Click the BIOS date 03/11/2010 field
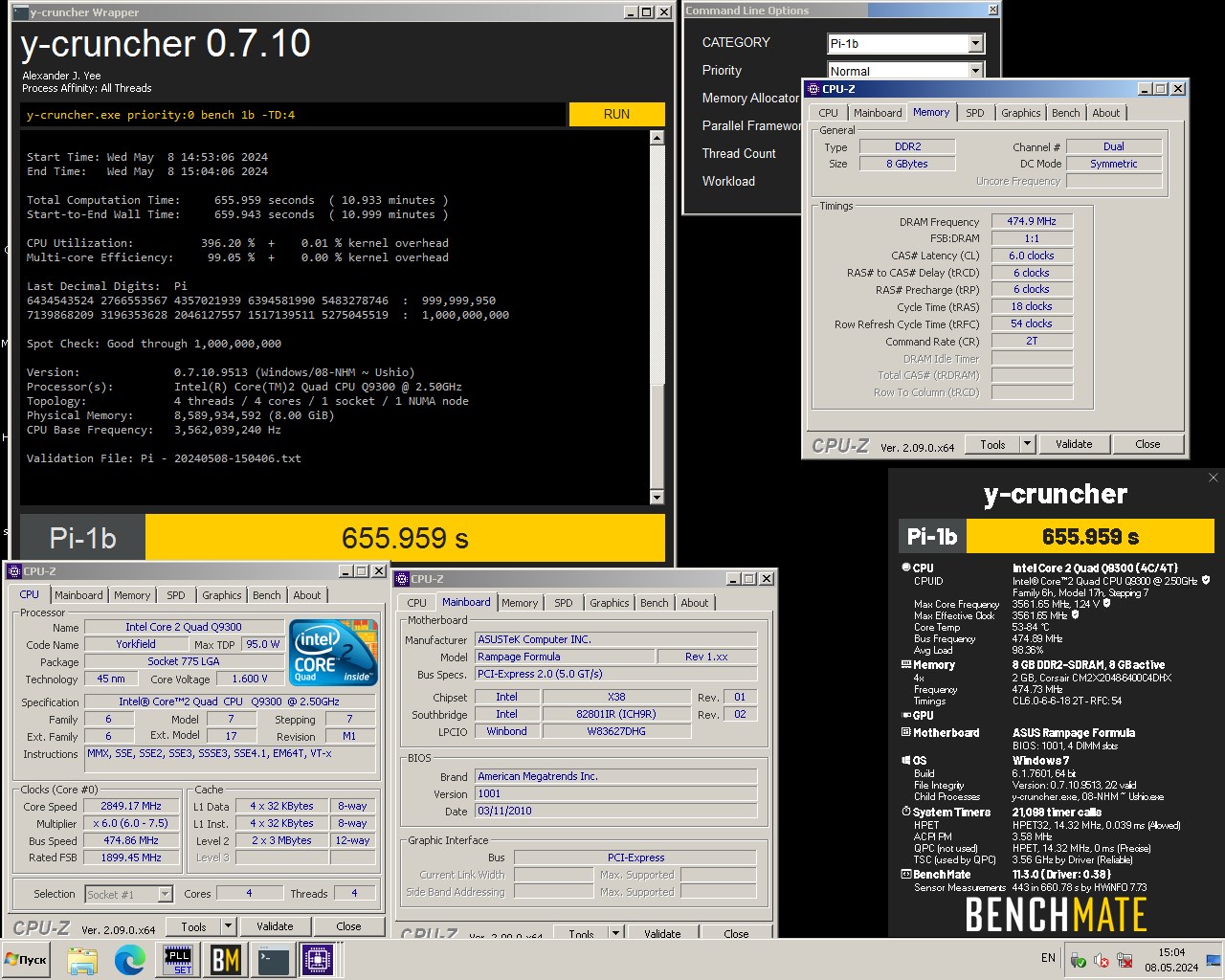Image resolution: width=1225 pixels, height=980 pixels. [616, 811]
